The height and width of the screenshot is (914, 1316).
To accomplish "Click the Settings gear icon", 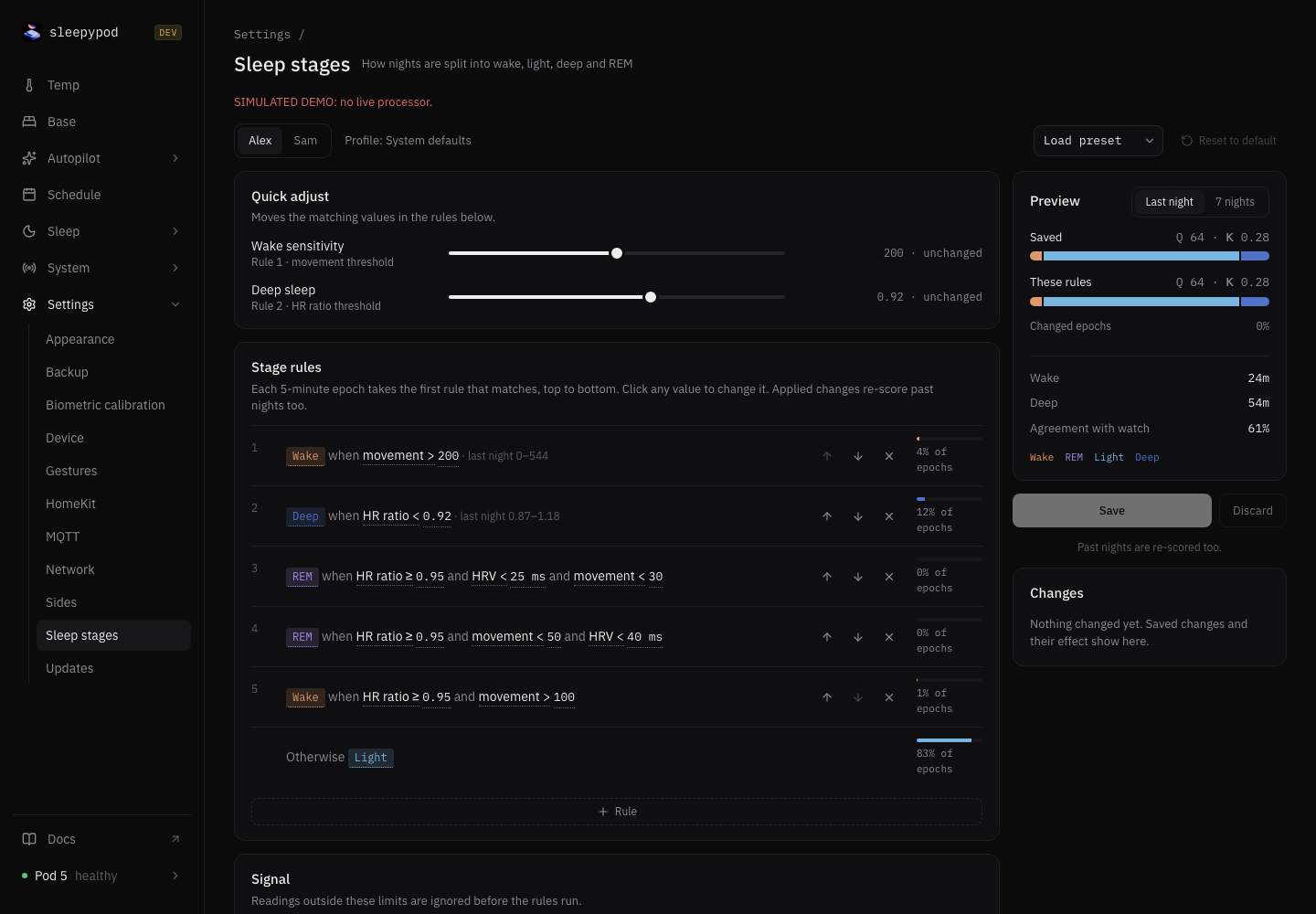I will pyautogui.click(x=29, y=304).
